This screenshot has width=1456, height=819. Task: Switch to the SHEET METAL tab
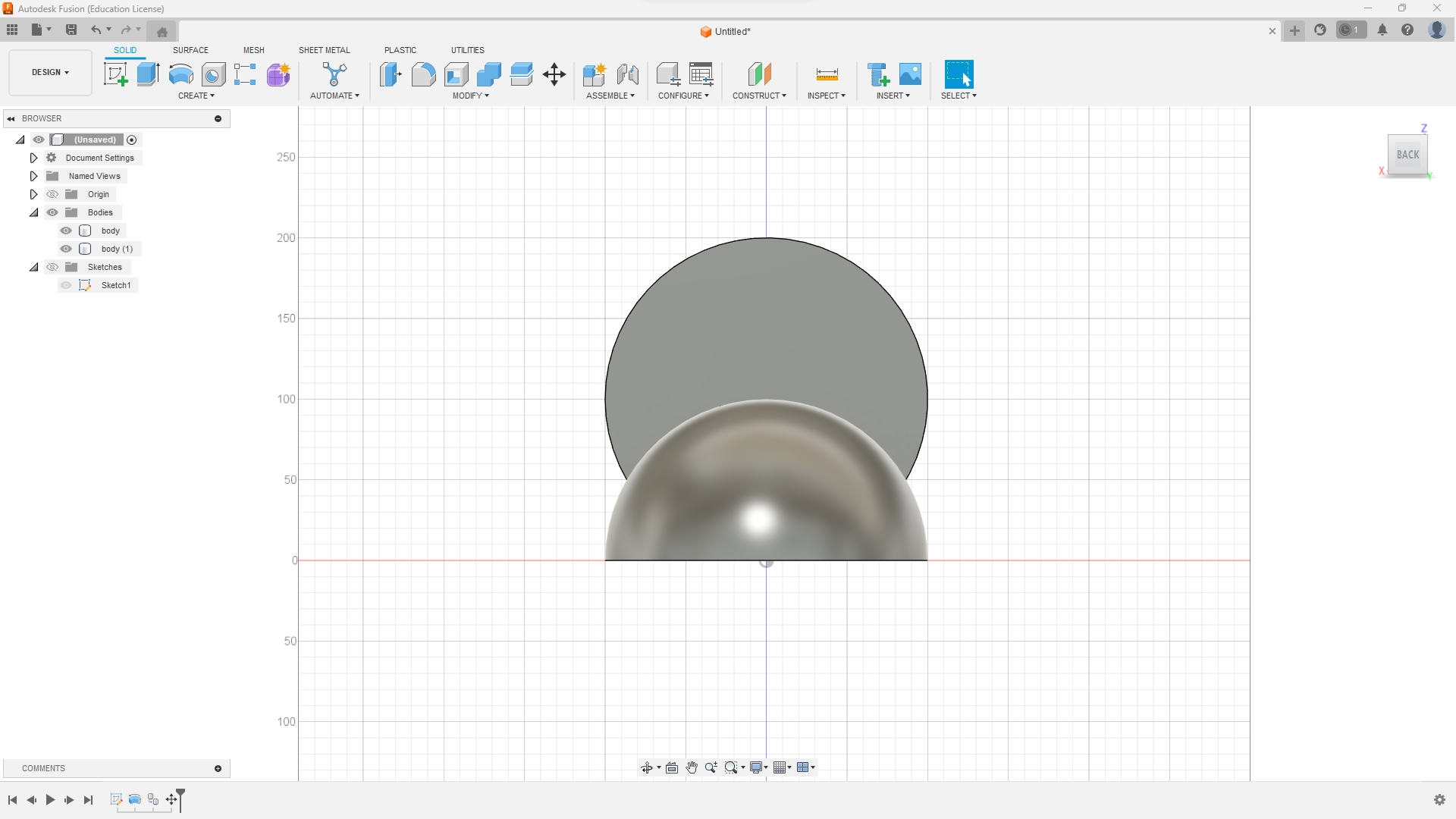[x=325, y=50]
